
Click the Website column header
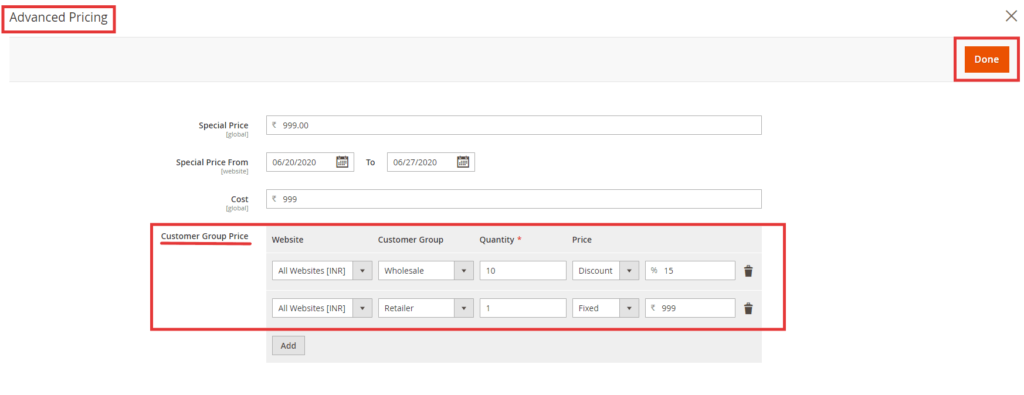pyautogui.click(x=287, y=240)
